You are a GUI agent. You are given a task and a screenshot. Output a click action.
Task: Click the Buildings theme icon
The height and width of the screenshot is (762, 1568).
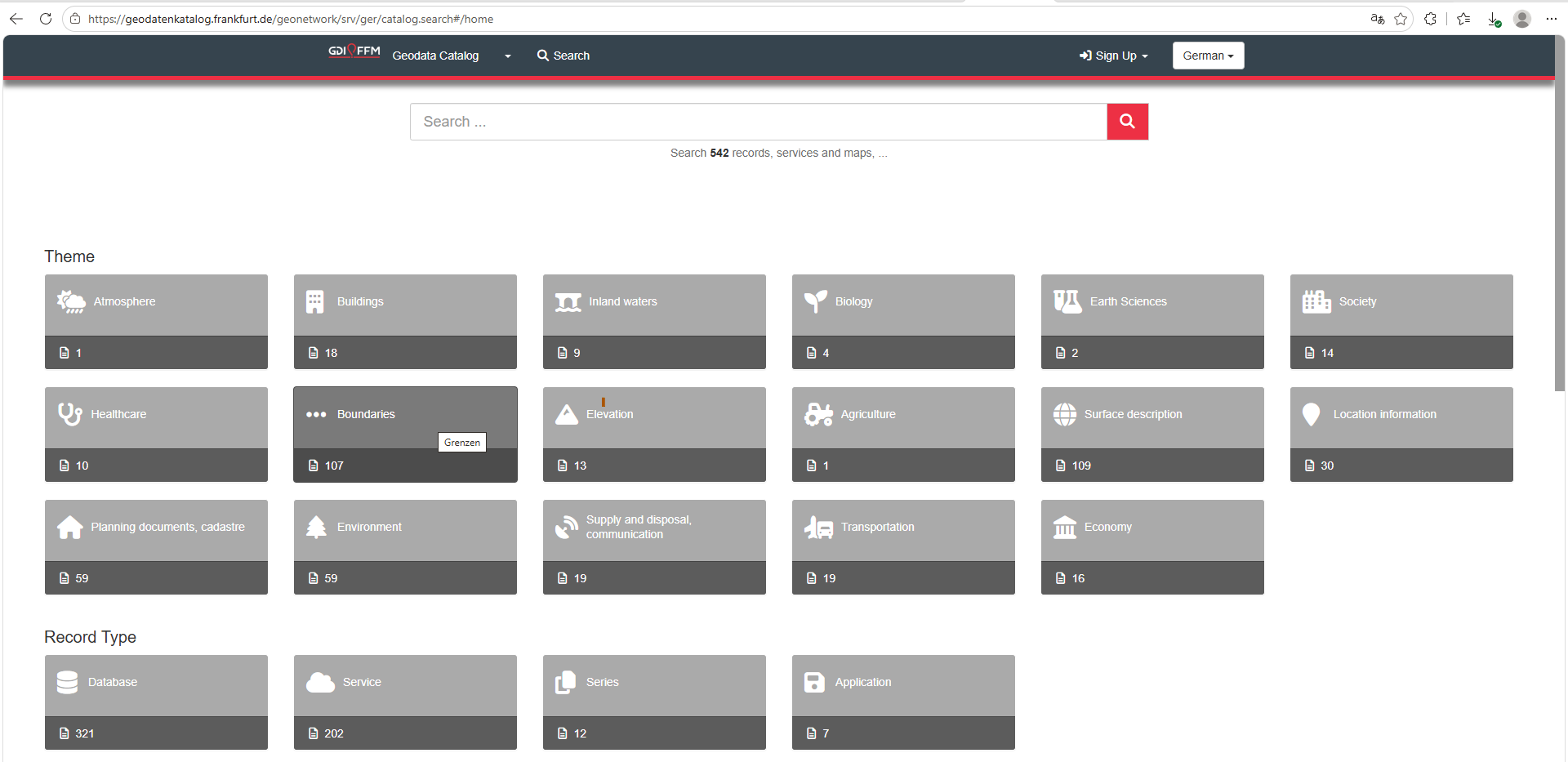coord(314,301)
